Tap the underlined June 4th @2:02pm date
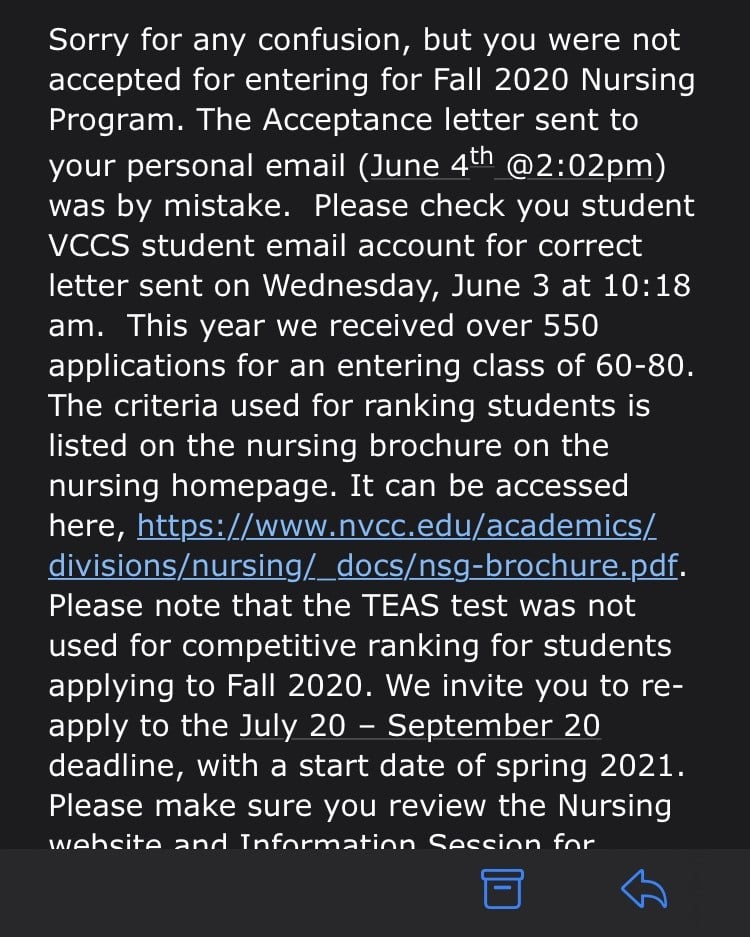The height and width of the screenshot is (937, 750). [512, 164]
